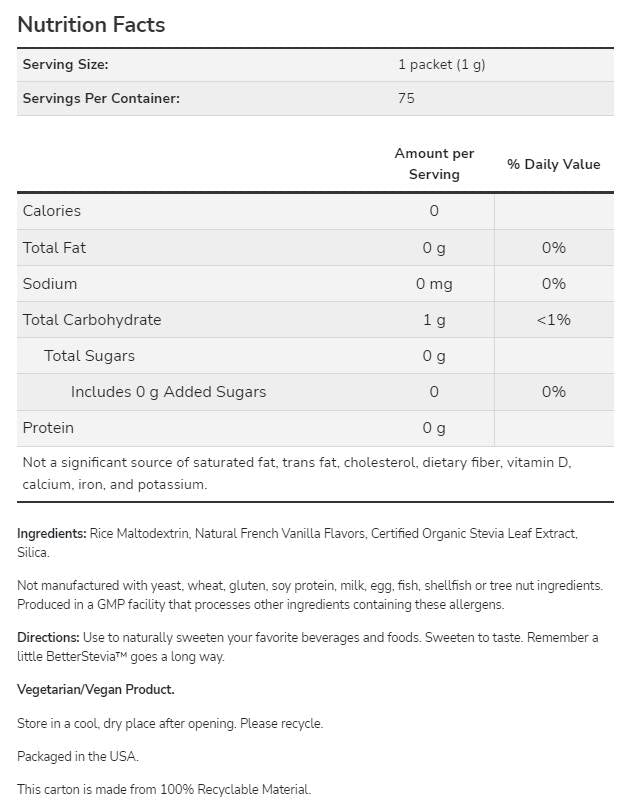Click the Total Sugars row label
This screenshot has height=806, width=632.
[89, 356]
